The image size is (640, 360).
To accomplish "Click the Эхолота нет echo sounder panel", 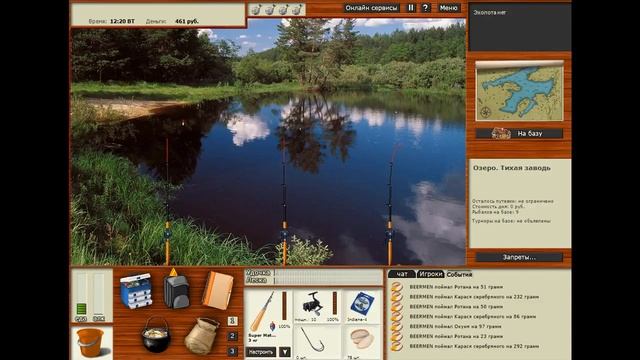I will (x=519, y=27).
